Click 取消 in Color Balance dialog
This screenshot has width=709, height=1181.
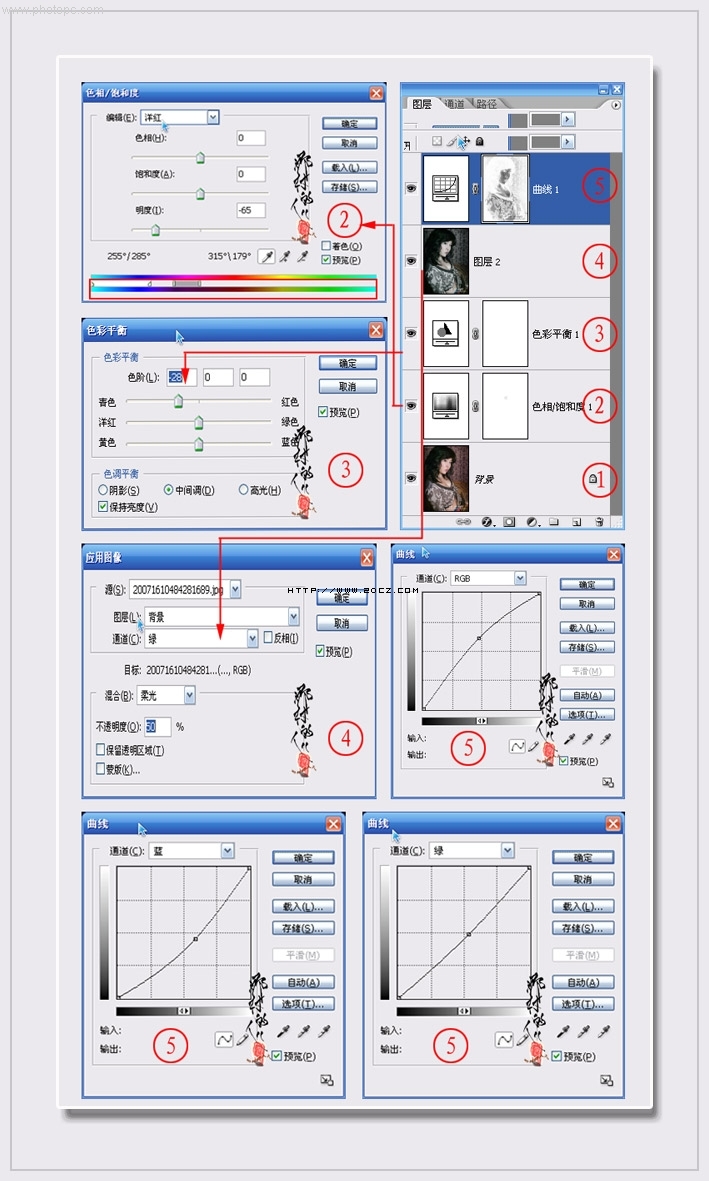(347, 386)
